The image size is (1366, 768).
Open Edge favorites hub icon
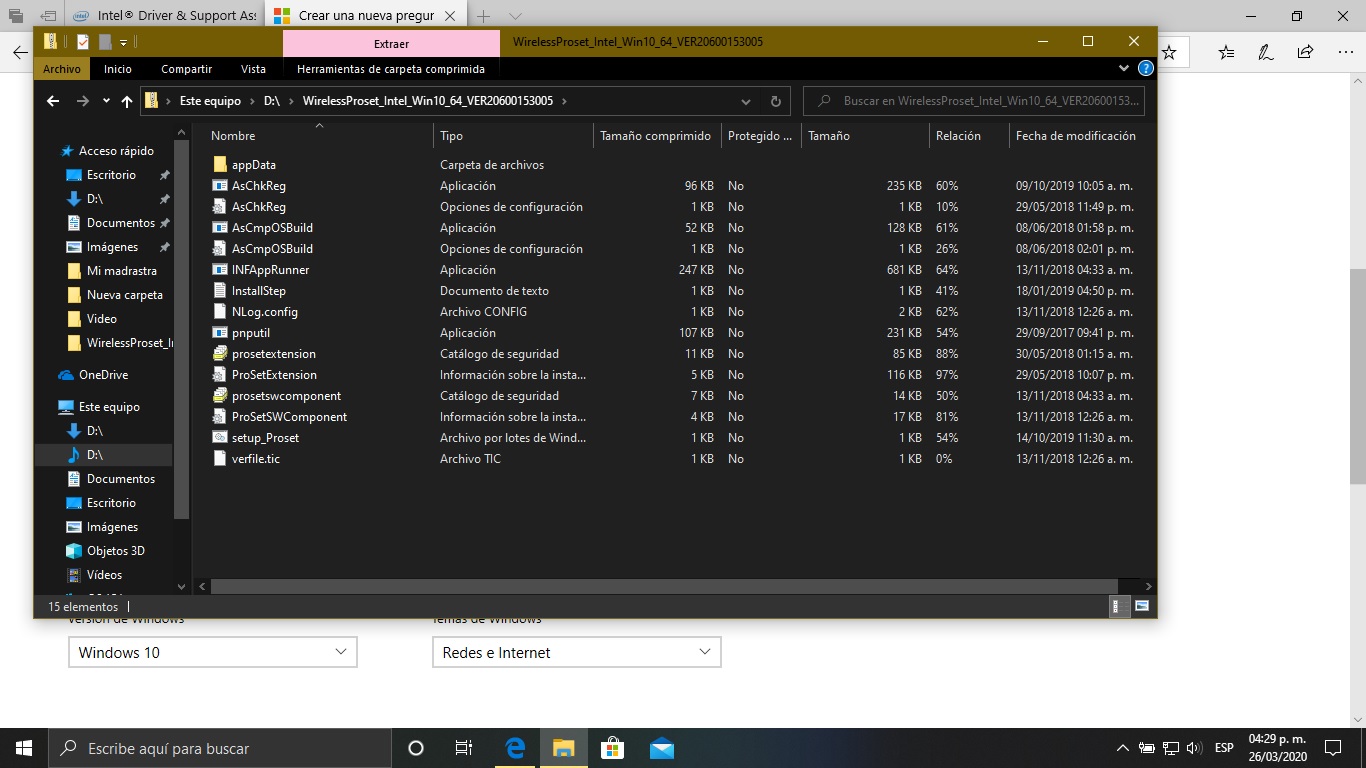coord(1226,52)
